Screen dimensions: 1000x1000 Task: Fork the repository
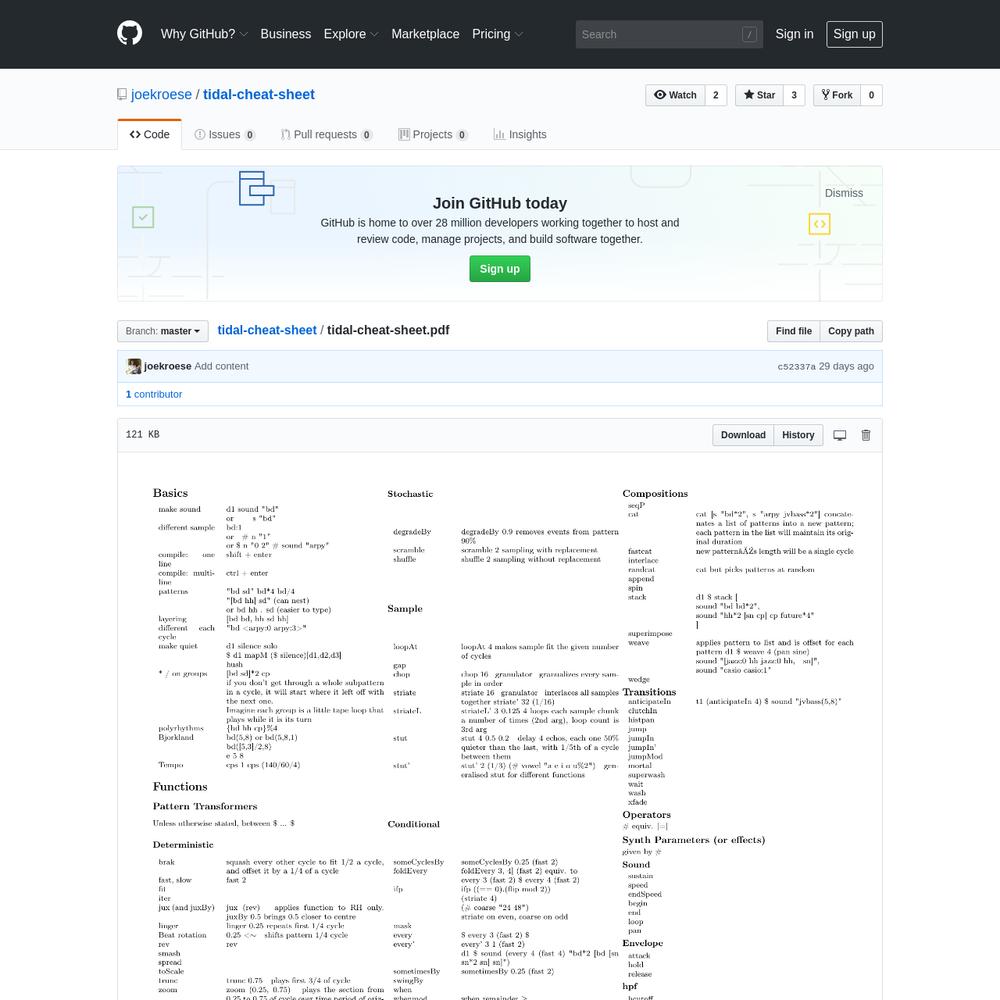(x=837, y=95)
